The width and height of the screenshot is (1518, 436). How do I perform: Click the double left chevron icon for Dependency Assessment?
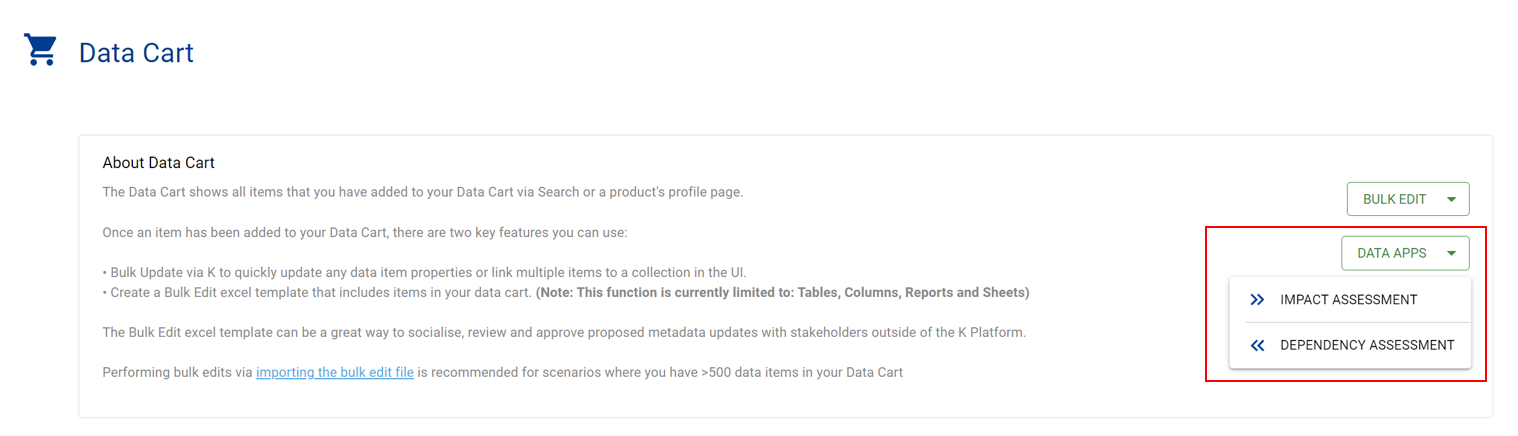point(1257,346)
